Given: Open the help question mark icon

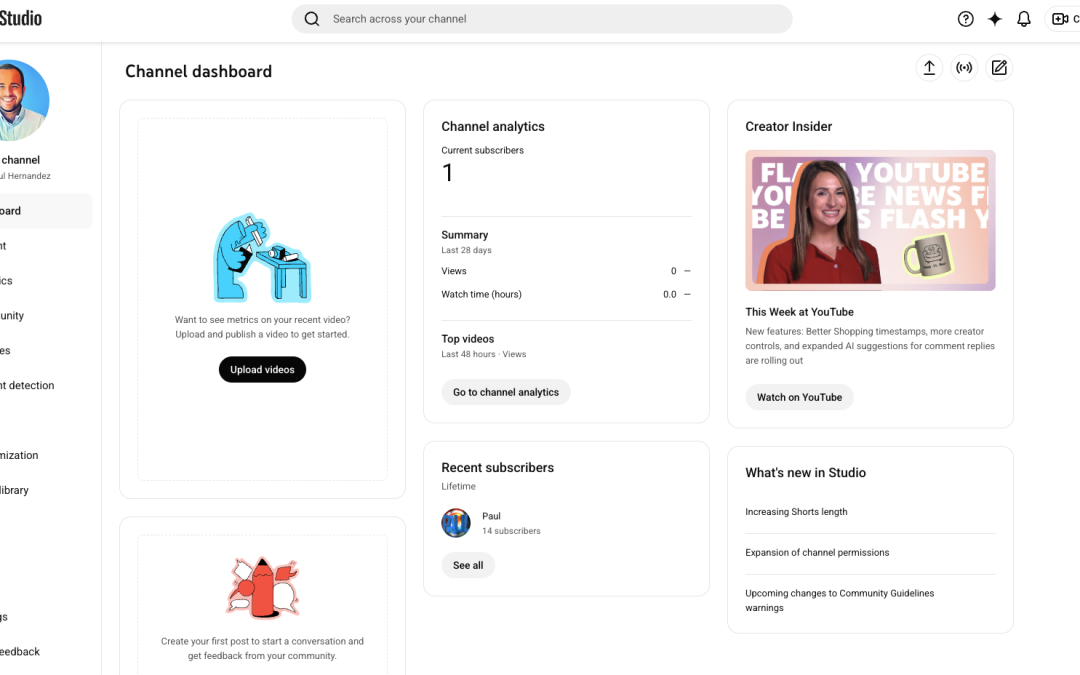Looking at the screenshot, I should pos(965,18).
